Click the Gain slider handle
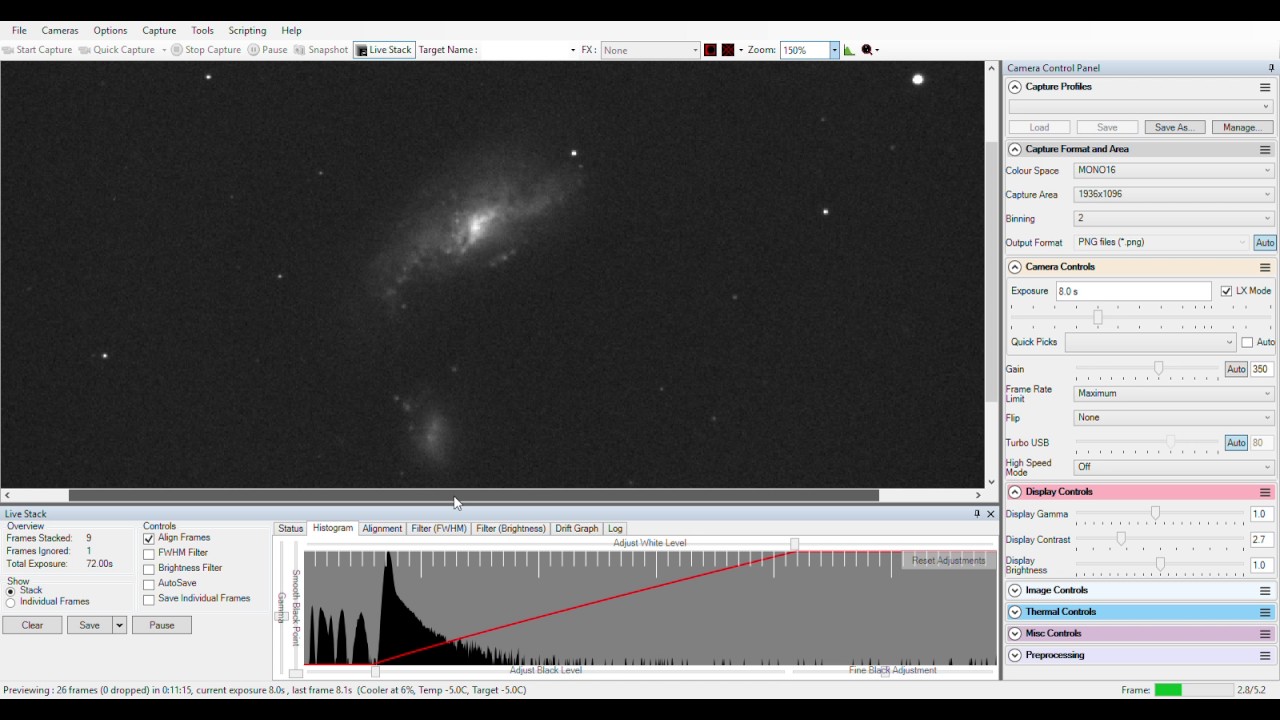Screen dimensions: 1280x720 [x=1159, y=369]
